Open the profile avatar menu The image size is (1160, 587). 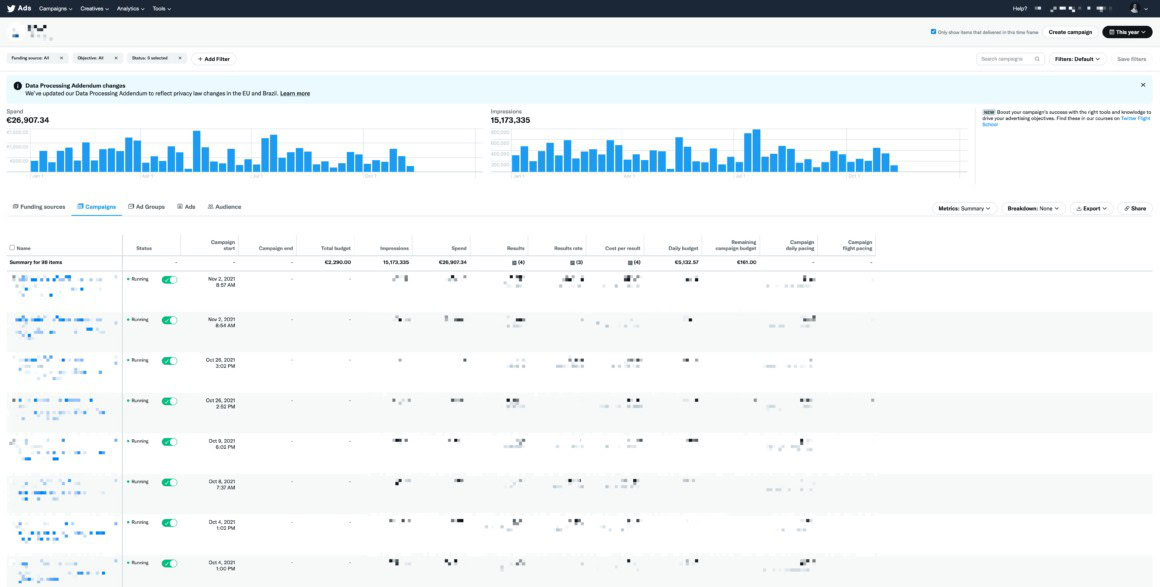point(1134,8)
